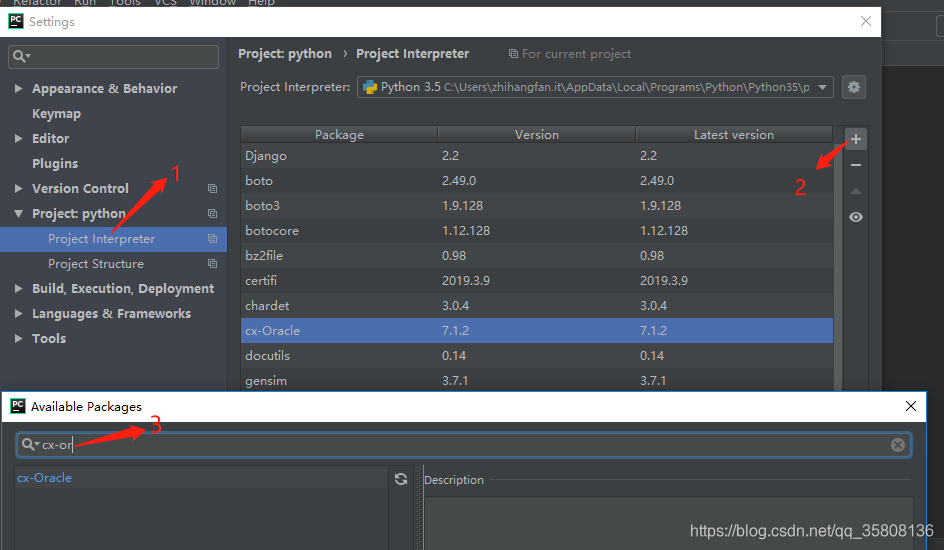Select the boto package row
The width and height of the screenshot is (944, 550).
click(536, 181)
